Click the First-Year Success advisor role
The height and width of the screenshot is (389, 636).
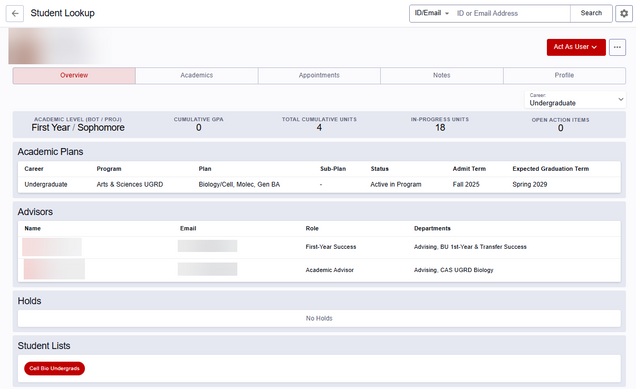click(331, 247)
